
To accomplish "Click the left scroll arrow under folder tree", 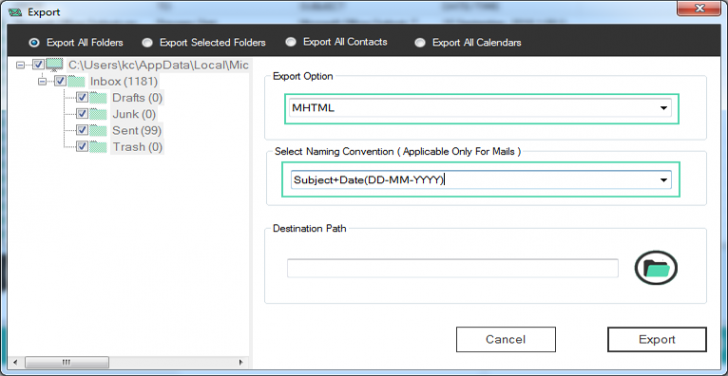I will (15, 362).
